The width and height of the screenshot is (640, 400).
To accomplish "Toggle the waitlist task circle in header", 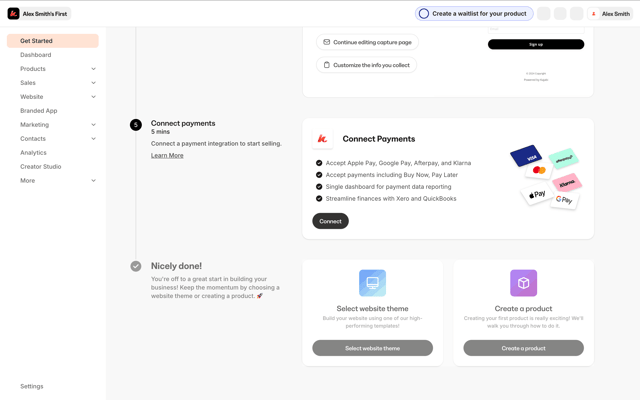I will pyautogui.click(x=424, y=13).
